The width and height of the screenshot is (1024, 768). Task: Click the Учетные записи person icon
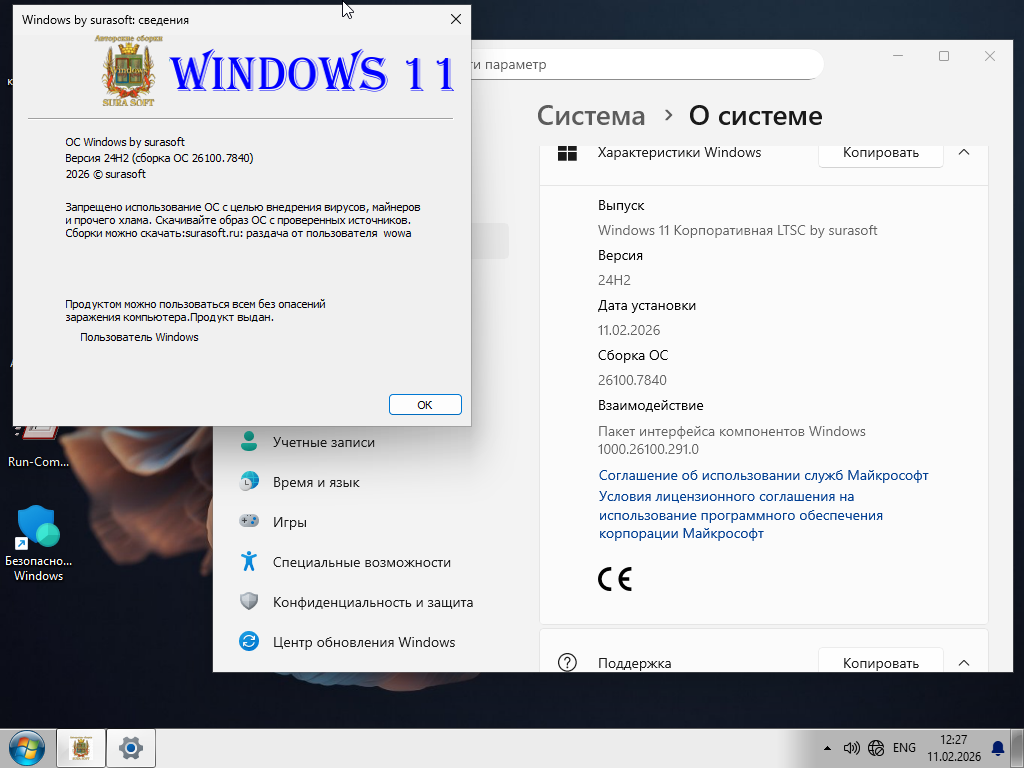tap(249, 441)
